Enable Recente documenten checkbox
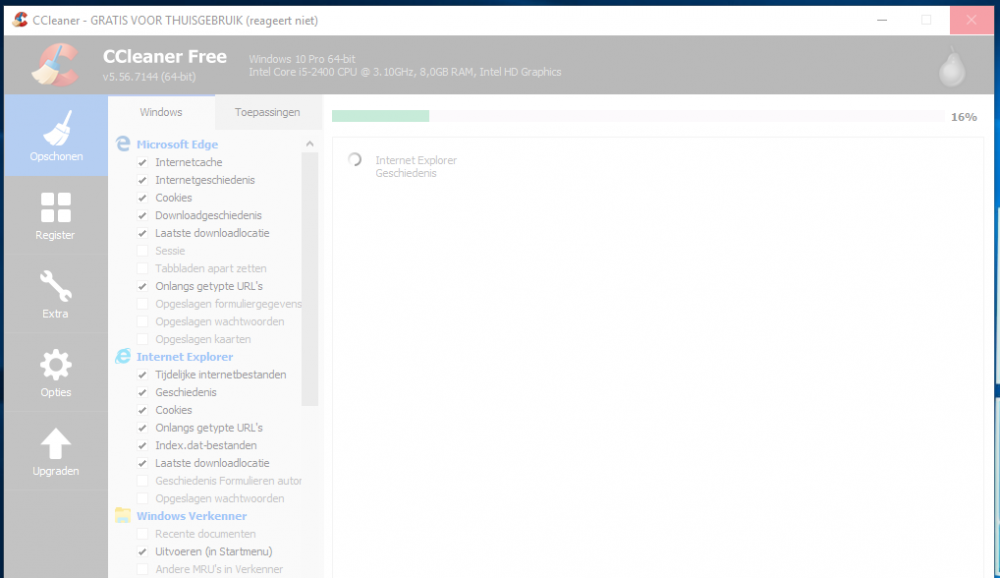 (x=142, y=534)
